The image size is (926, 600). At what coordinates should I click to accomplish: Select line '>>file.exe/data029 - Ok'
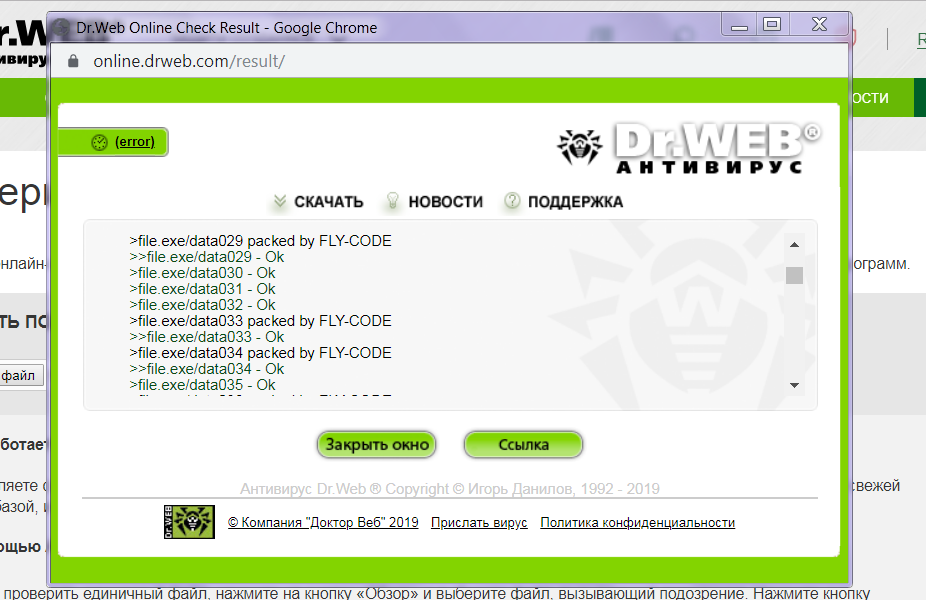point(207,257)
